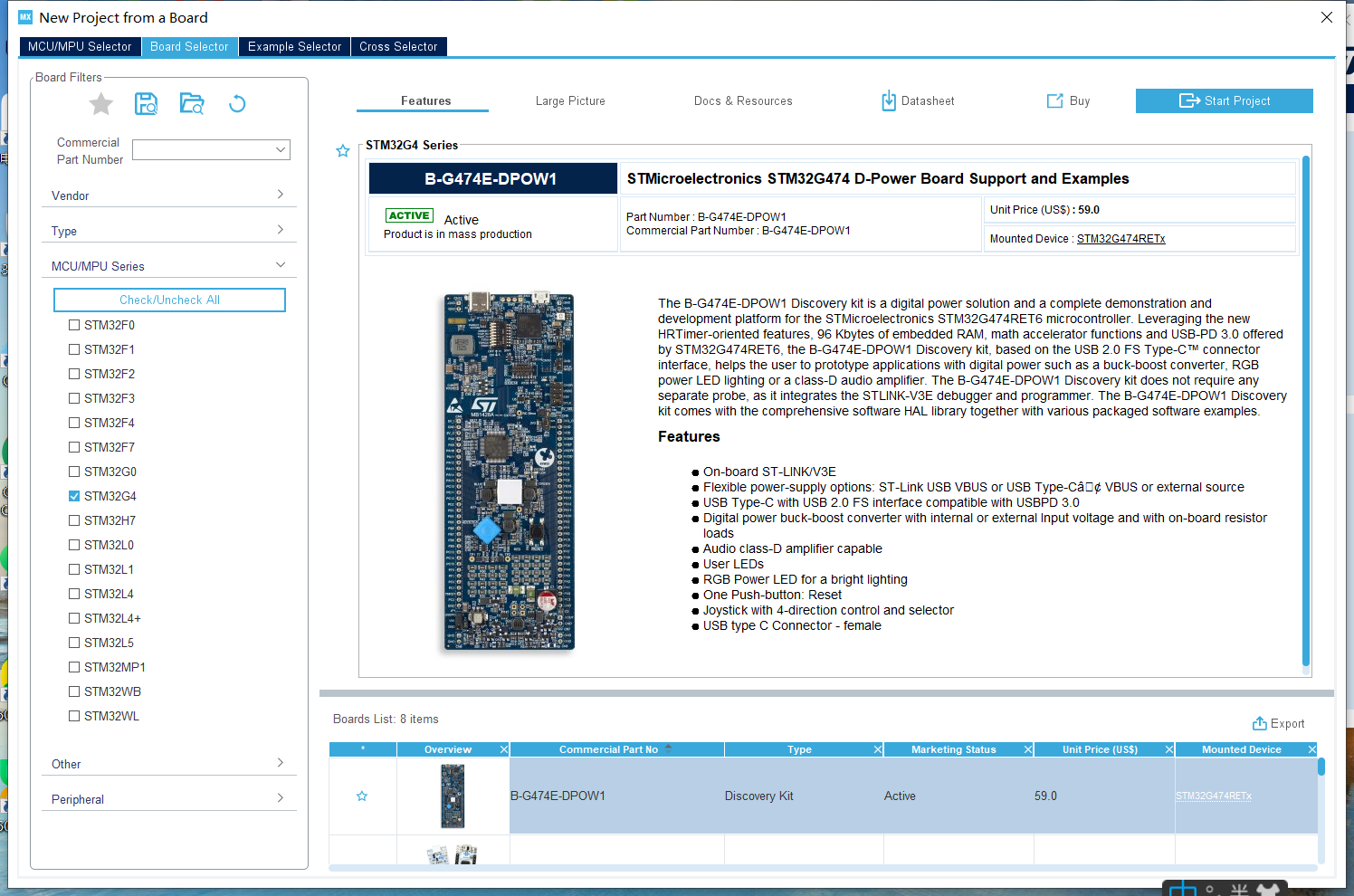The image size is (1354, 896).
Task: Remove the Mounted Device column
Action: 1312,749
